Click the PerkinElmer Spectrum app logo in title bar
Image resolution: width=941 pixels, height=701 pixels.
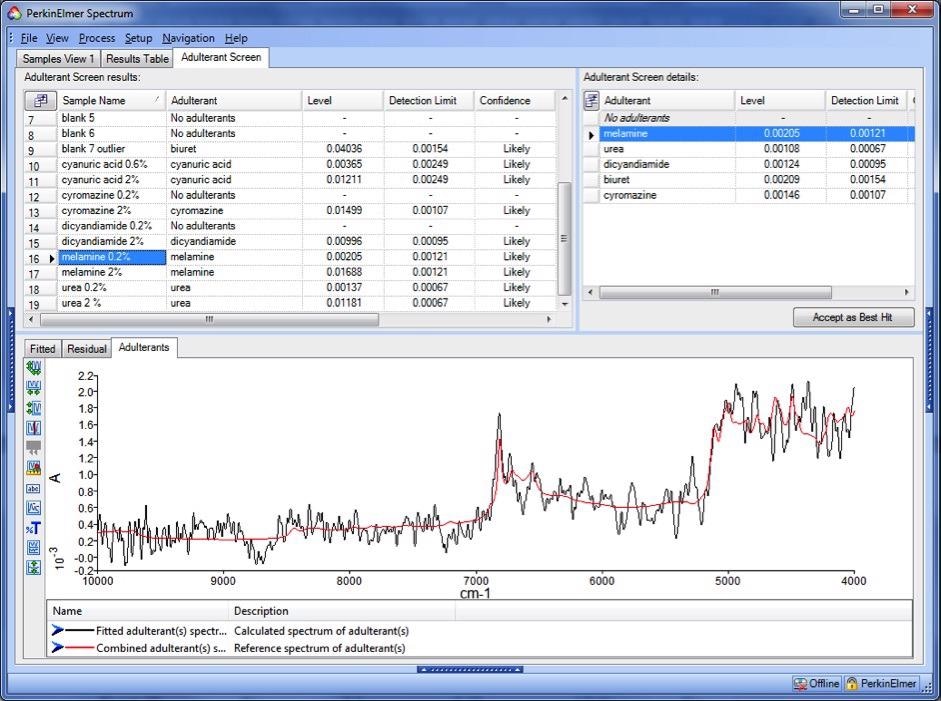click(14, 13)
